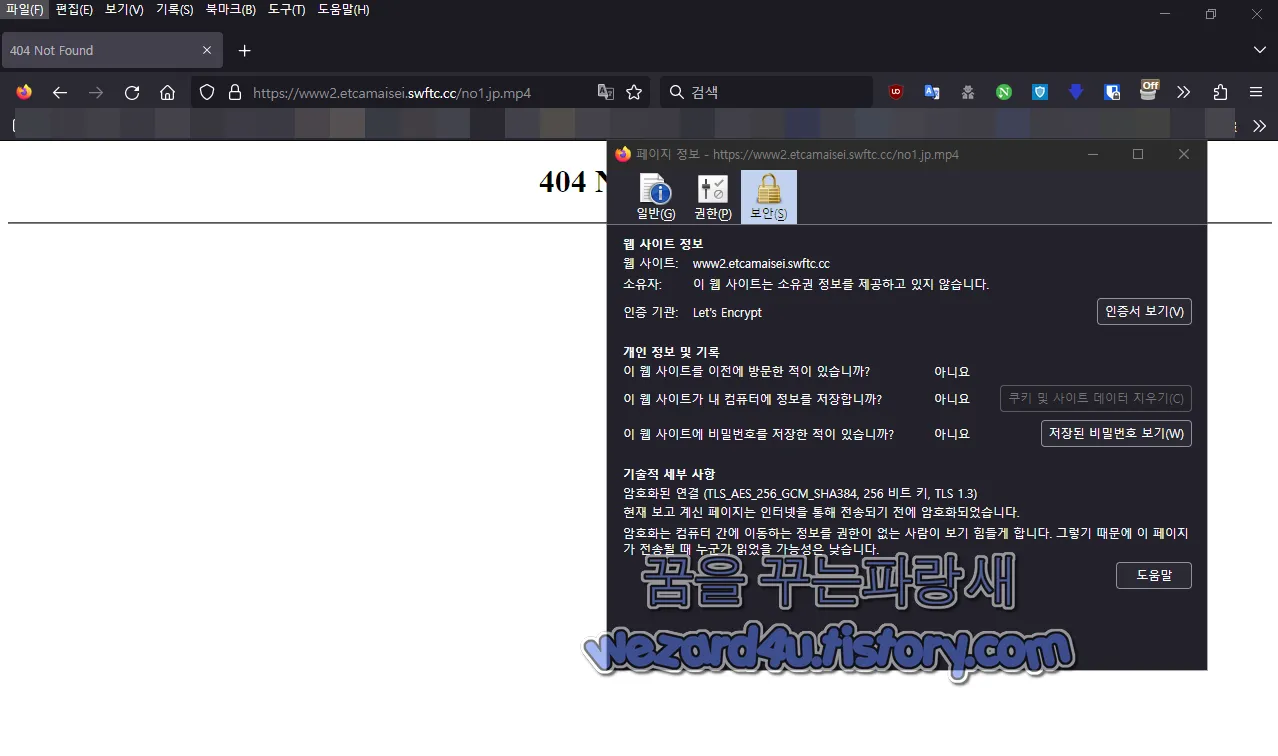Show more bookmarks toolbar overflow chevron

1259,126
